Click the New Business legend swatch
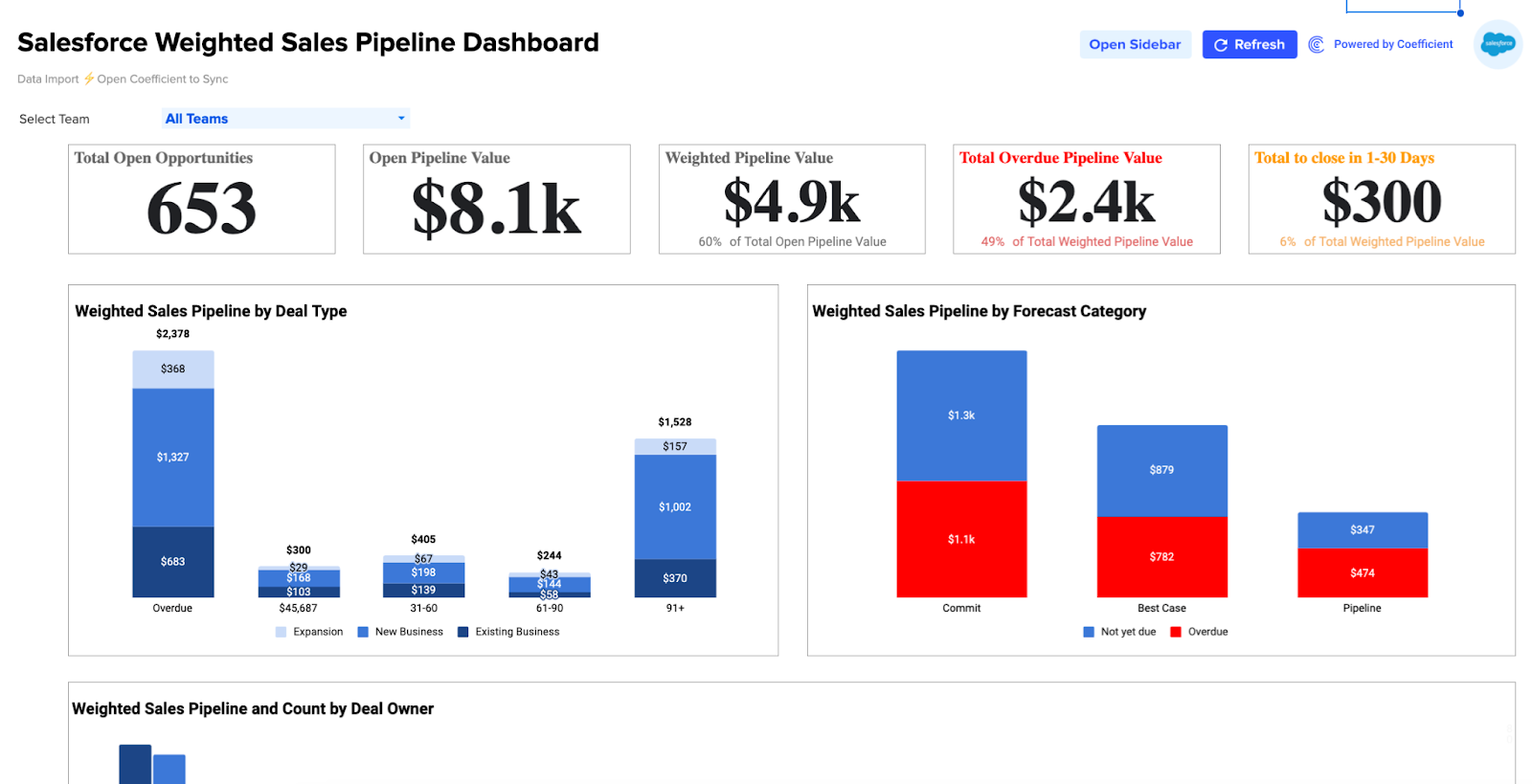Viewport: 1532px width, 784px height. (x=363, y=632)
